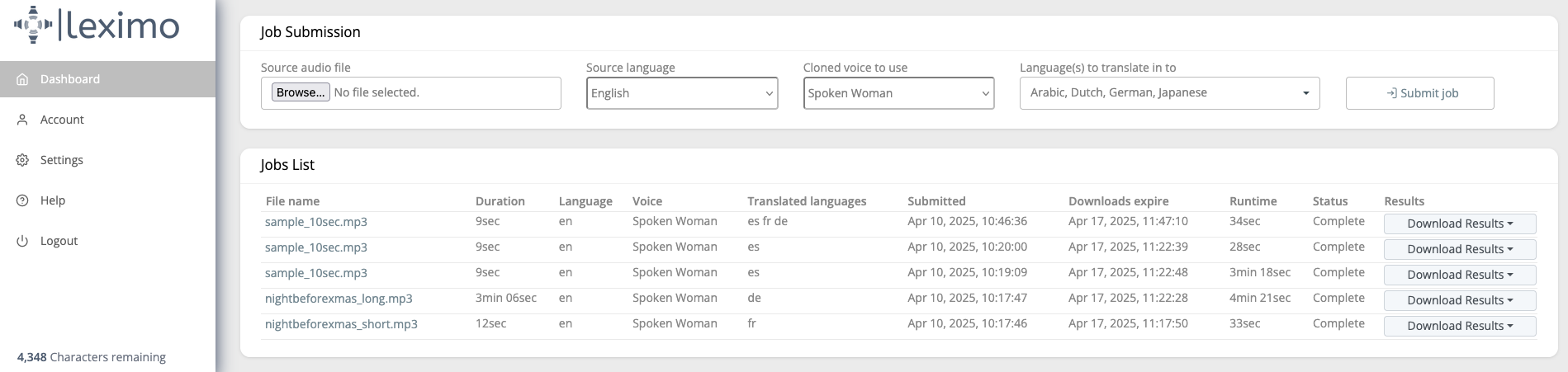Open the Account menu item

107,120
